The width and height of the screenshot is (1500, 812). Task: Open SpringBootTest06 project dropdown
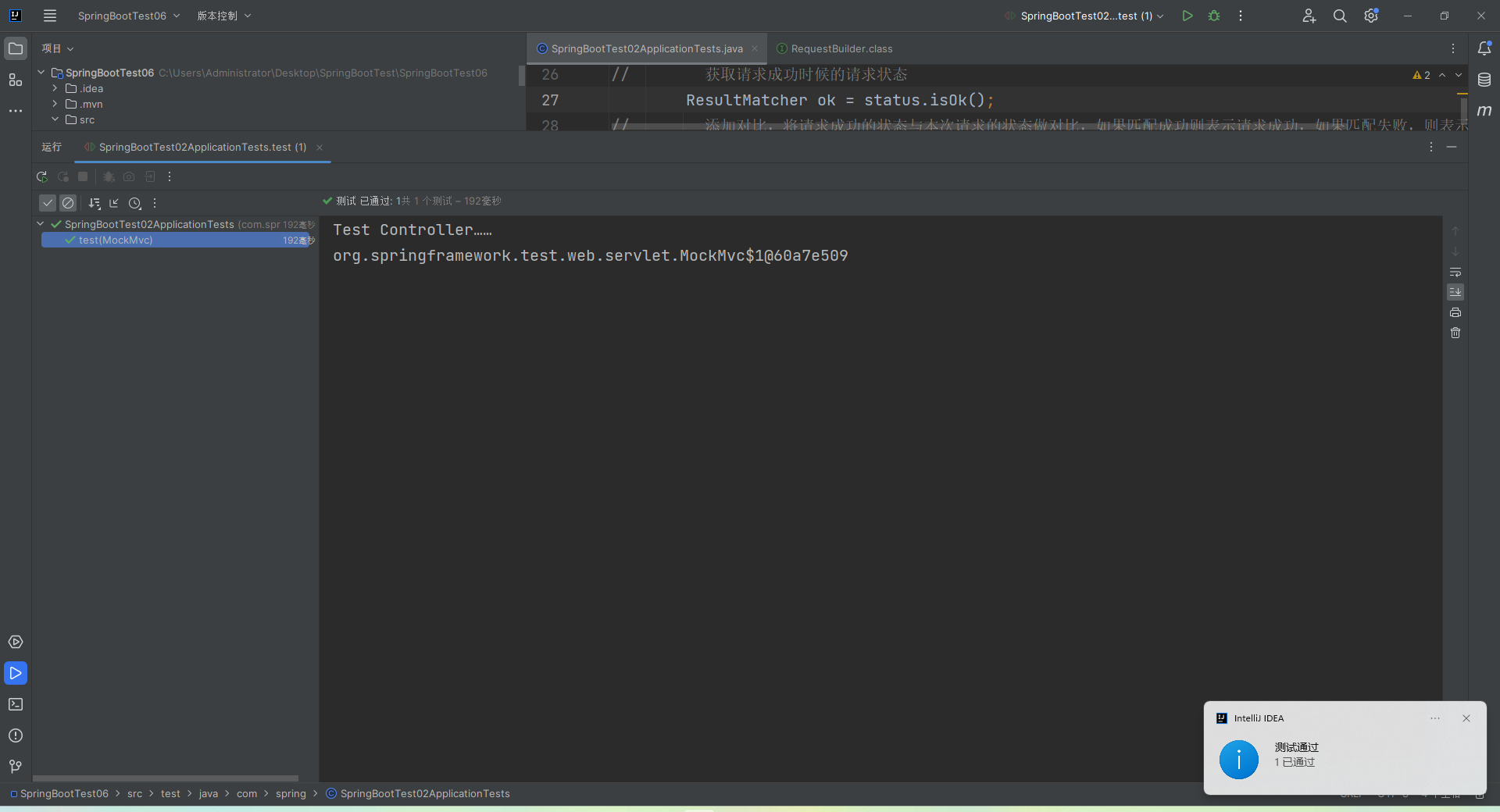click(x=129, y=16)
